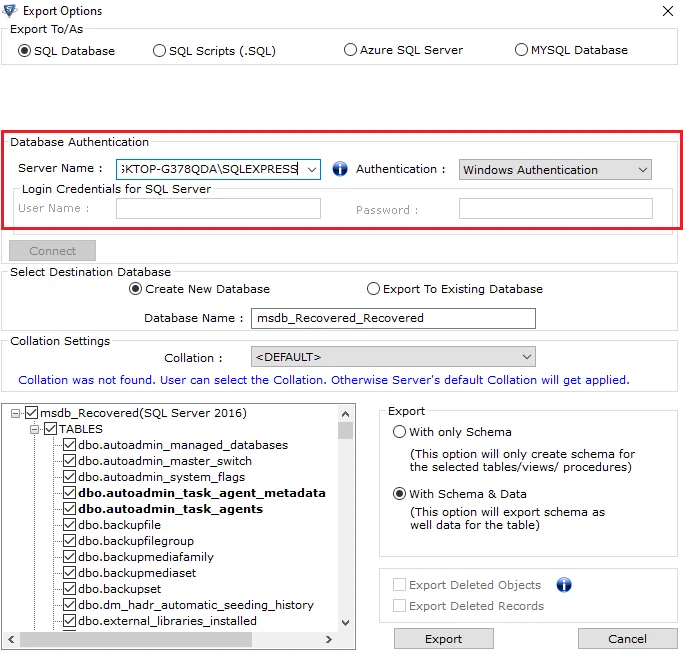Click the tree scroll up arrow
The image size is (683, 656).
pos(345,414)
